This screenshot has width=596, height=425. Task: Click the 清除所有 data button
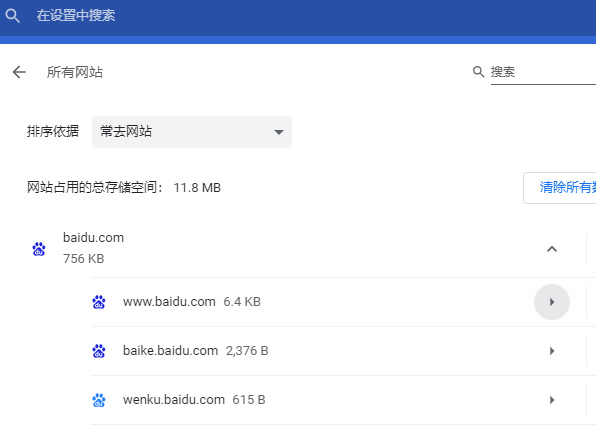[560, 188]
